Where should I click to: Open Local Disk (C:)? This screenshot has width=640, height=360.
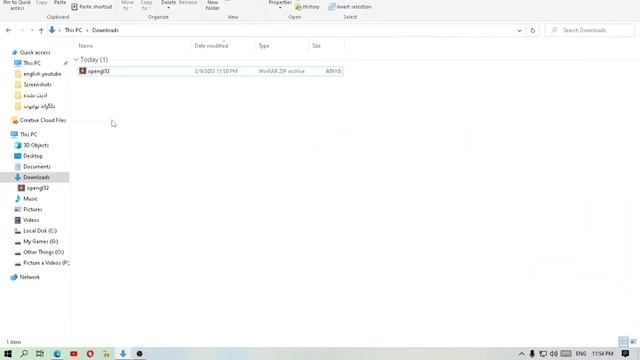pyautogui.click(x=40, y=231)
